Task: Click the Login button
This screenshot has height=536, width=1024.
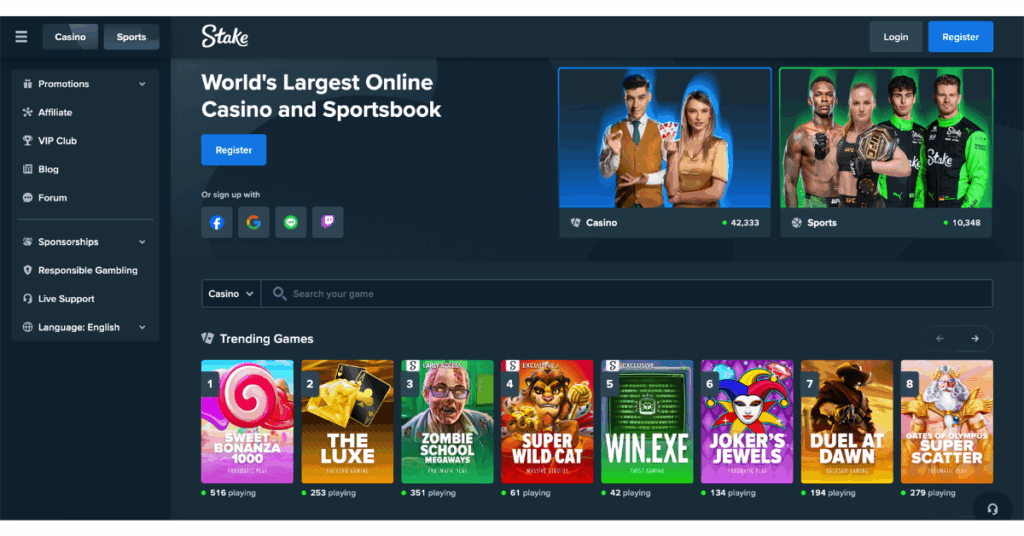Action: click(895, 37)
